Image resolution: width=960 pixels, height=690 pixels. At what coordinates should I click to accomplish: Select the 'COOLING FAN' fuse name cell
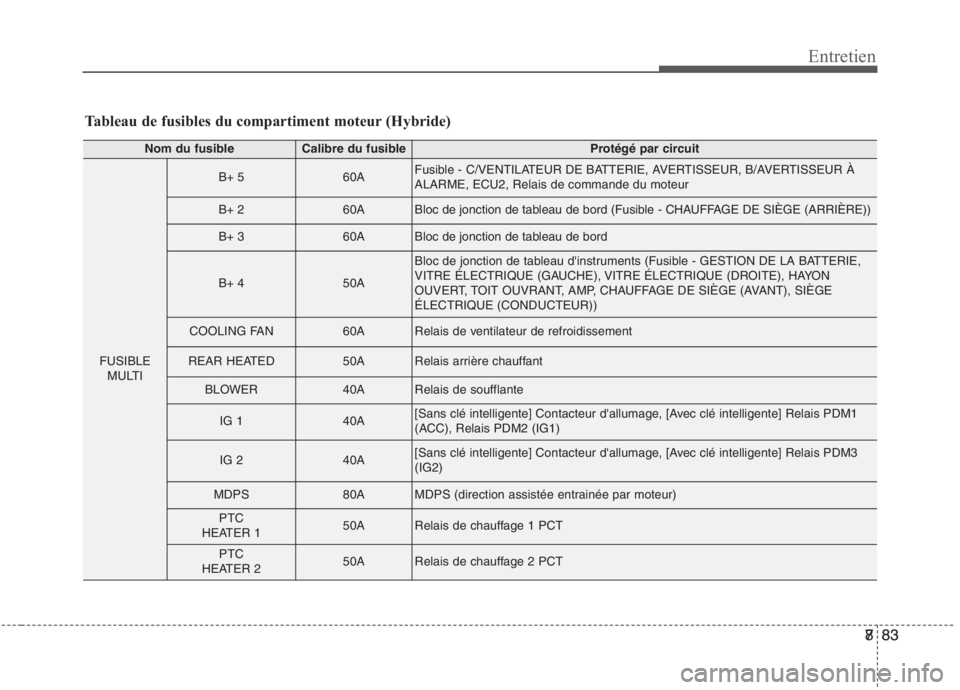[231, 331]
